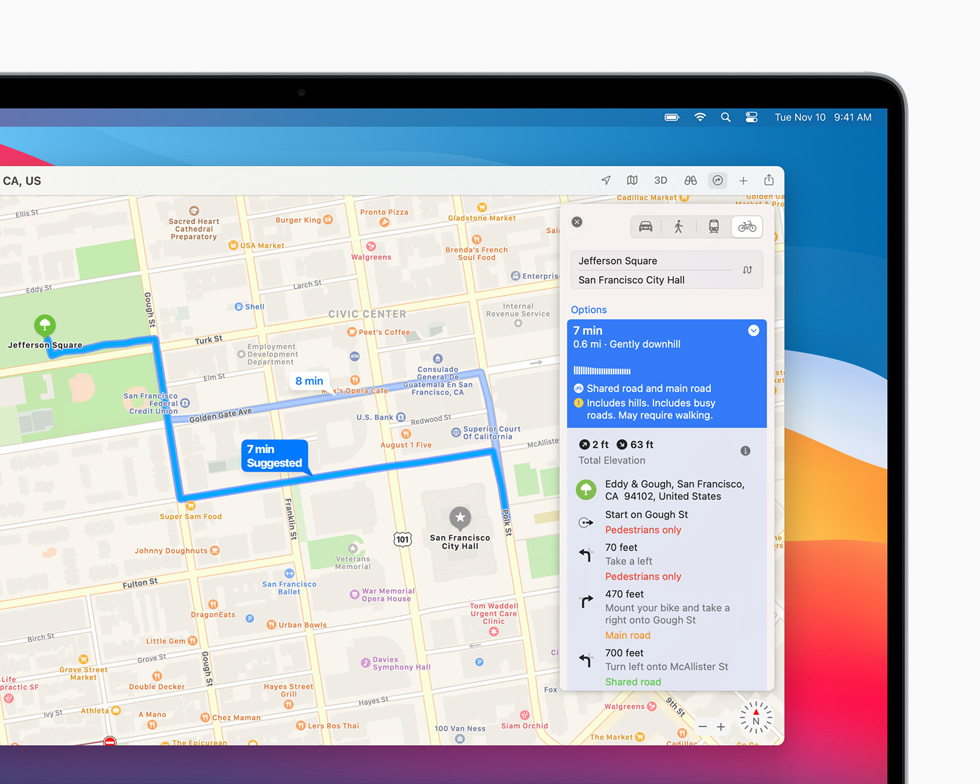
Task: Click the current location arrow in toolbar
Action: point(606,180)
